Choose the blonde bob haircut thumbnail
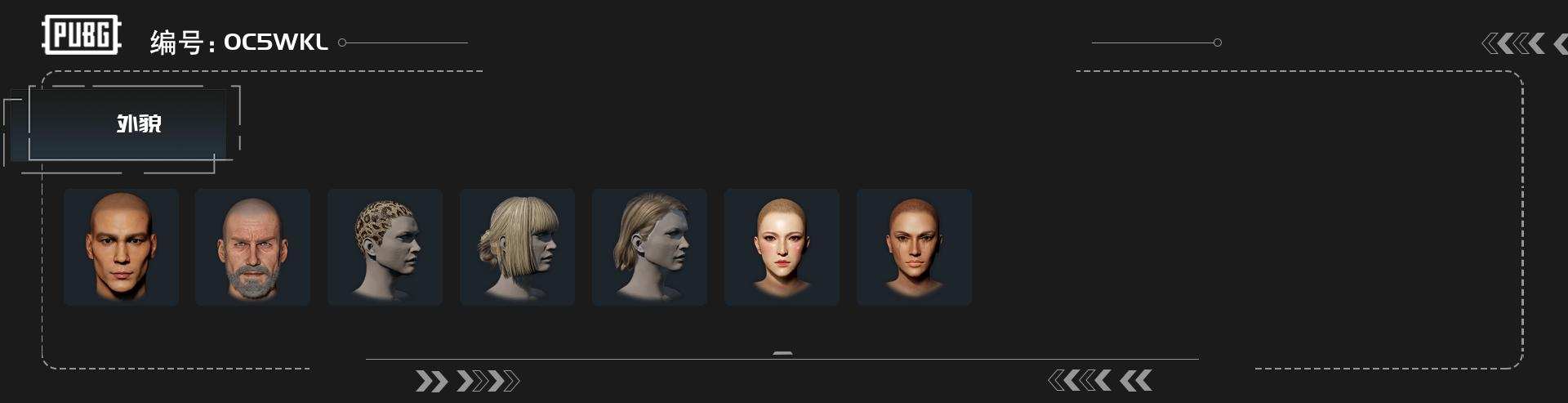Screen dimensions: 1568x403 [518, 248]
